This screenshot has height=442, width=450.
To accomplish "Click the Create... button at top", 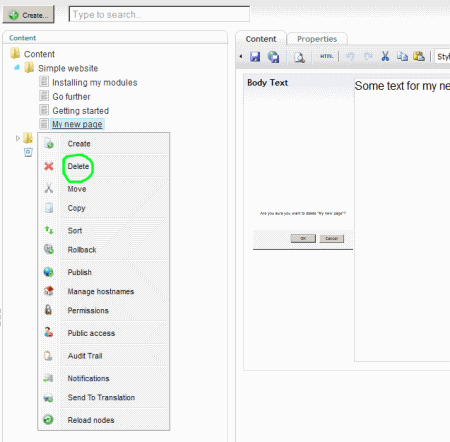I will pos(28,15).
